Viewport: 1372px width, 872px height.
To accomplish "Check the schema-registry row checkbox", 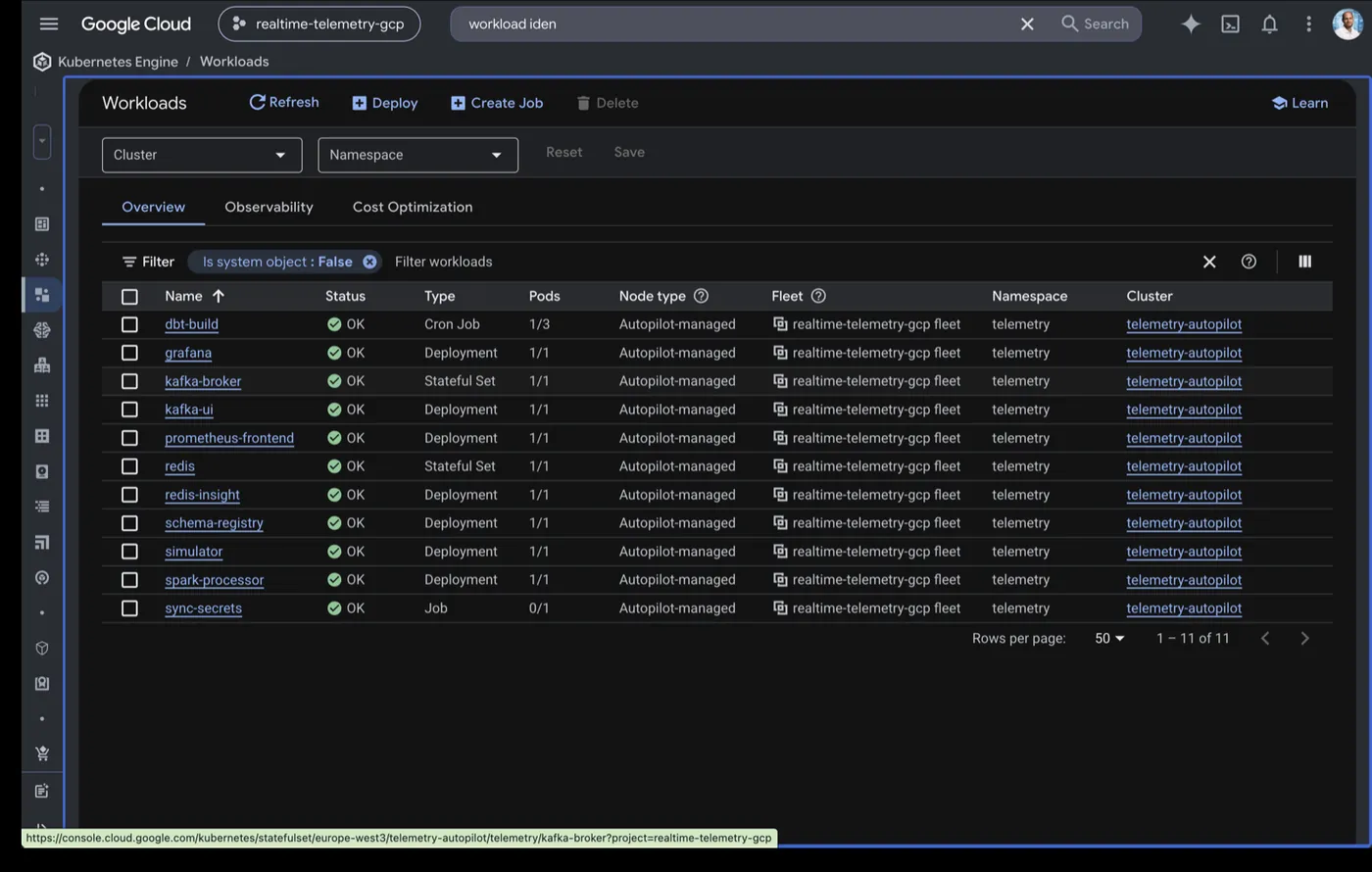I will [x=129, y=523].
